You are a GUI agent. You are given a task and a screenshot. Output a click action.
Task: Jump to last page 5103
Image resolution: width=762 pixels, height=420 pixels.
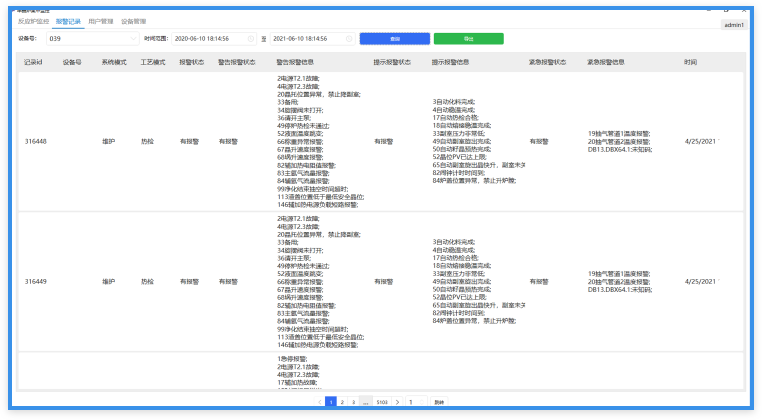pos(382,401)
